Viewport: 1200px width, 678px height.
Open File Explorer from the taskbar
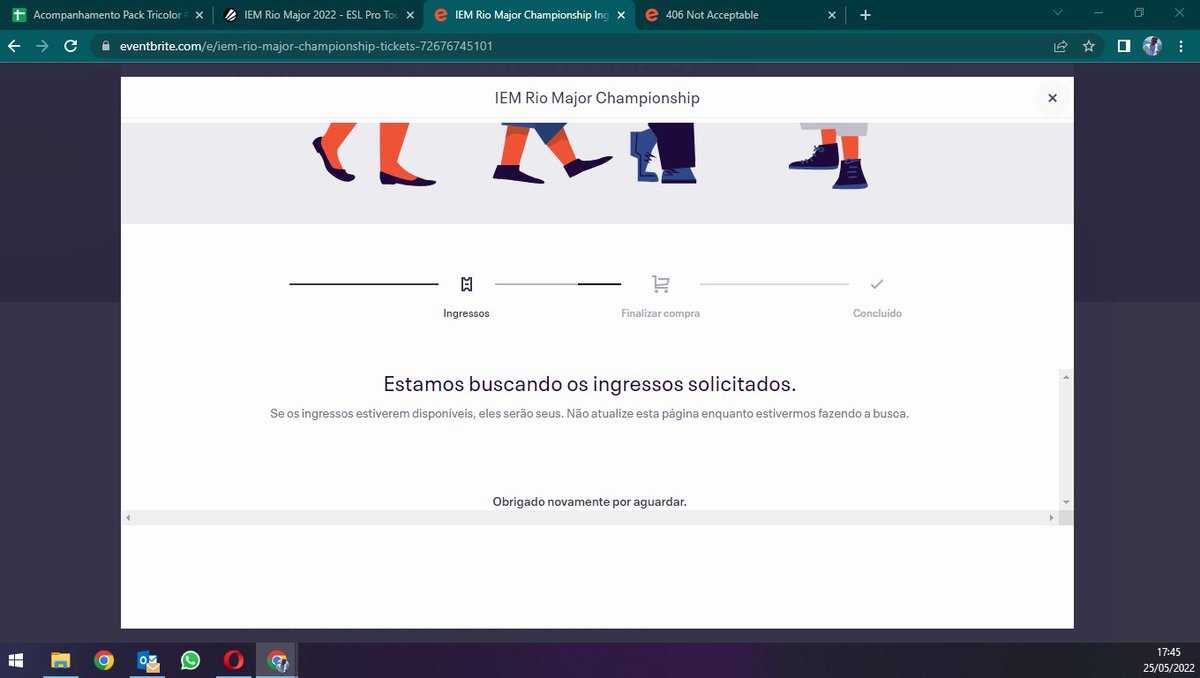61,660
